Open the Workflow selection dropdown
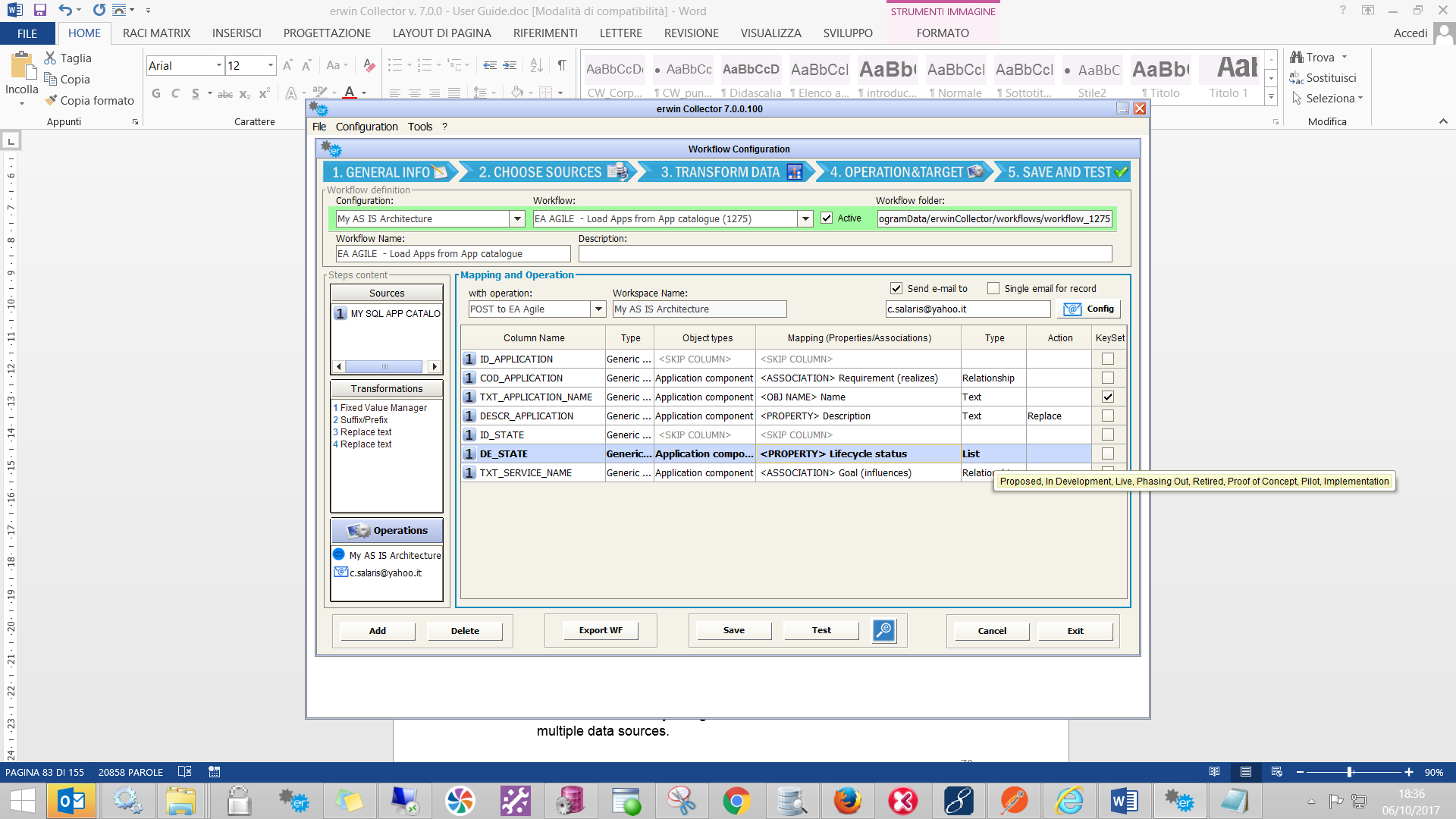 (x=805, y=218)
